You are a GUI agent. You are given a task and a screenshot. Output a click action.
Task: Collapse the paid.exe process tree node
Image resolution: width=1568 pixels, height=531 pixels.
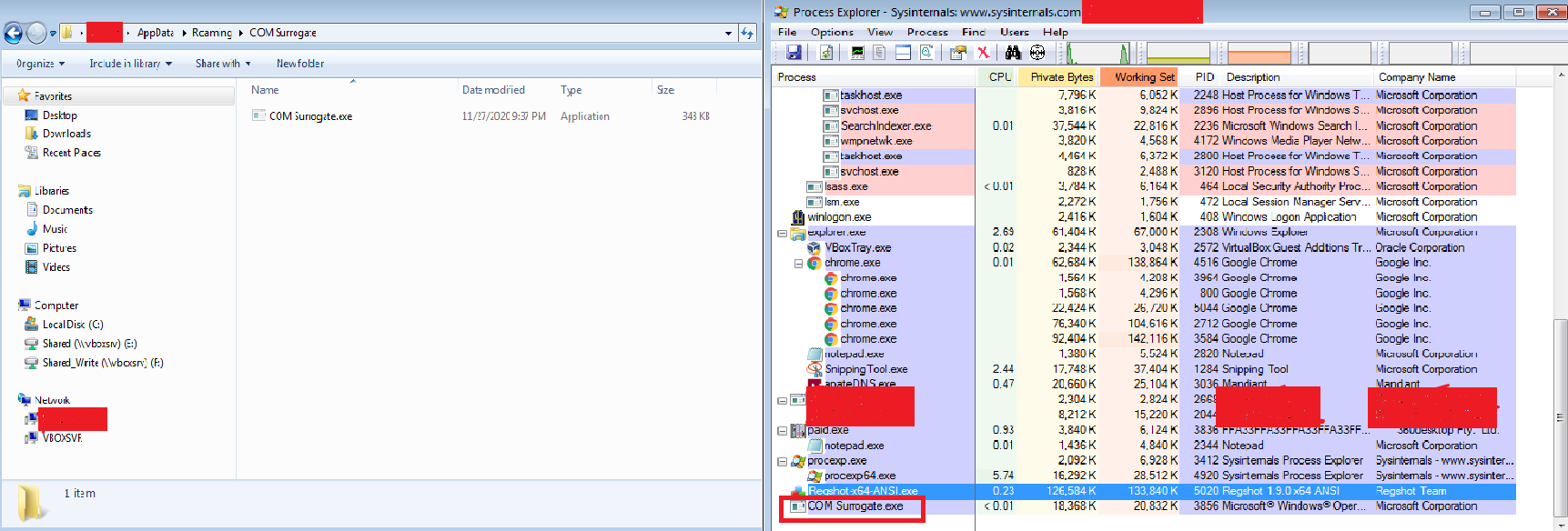pos(782,430)
